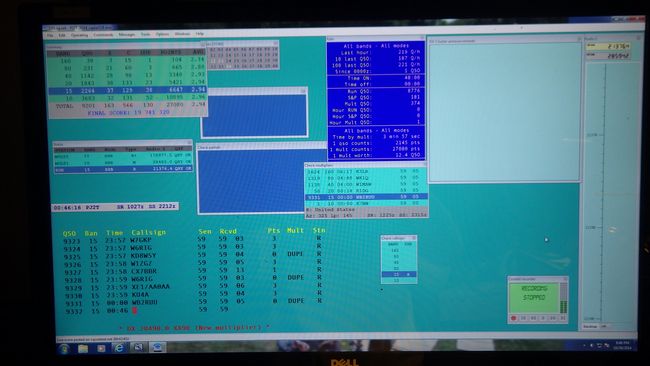Viewport: 650px width, 366px height.
Task: Select the 15m W8ZRDU row in Check multipliers
Action: pos(366,197)
